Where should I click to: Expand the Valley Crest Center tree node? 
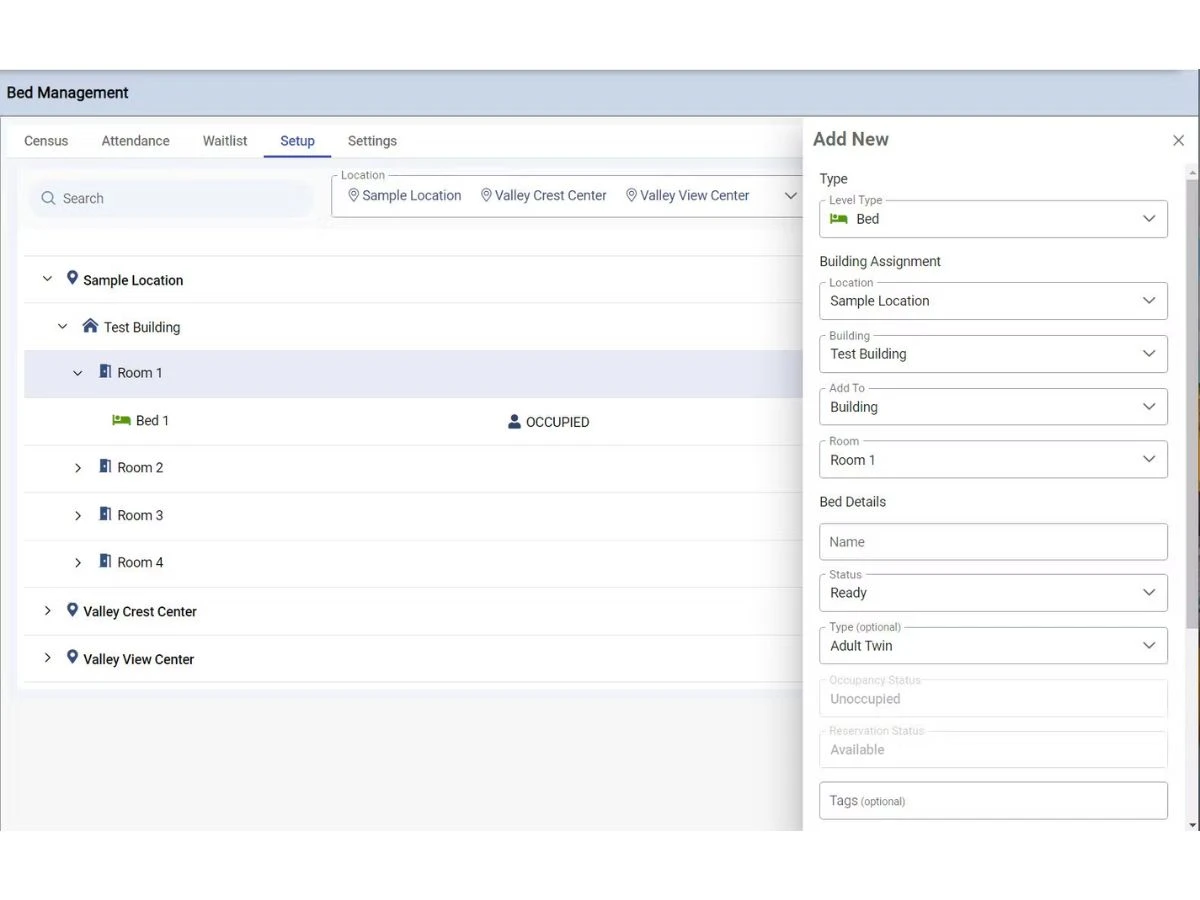coord(47,610)
